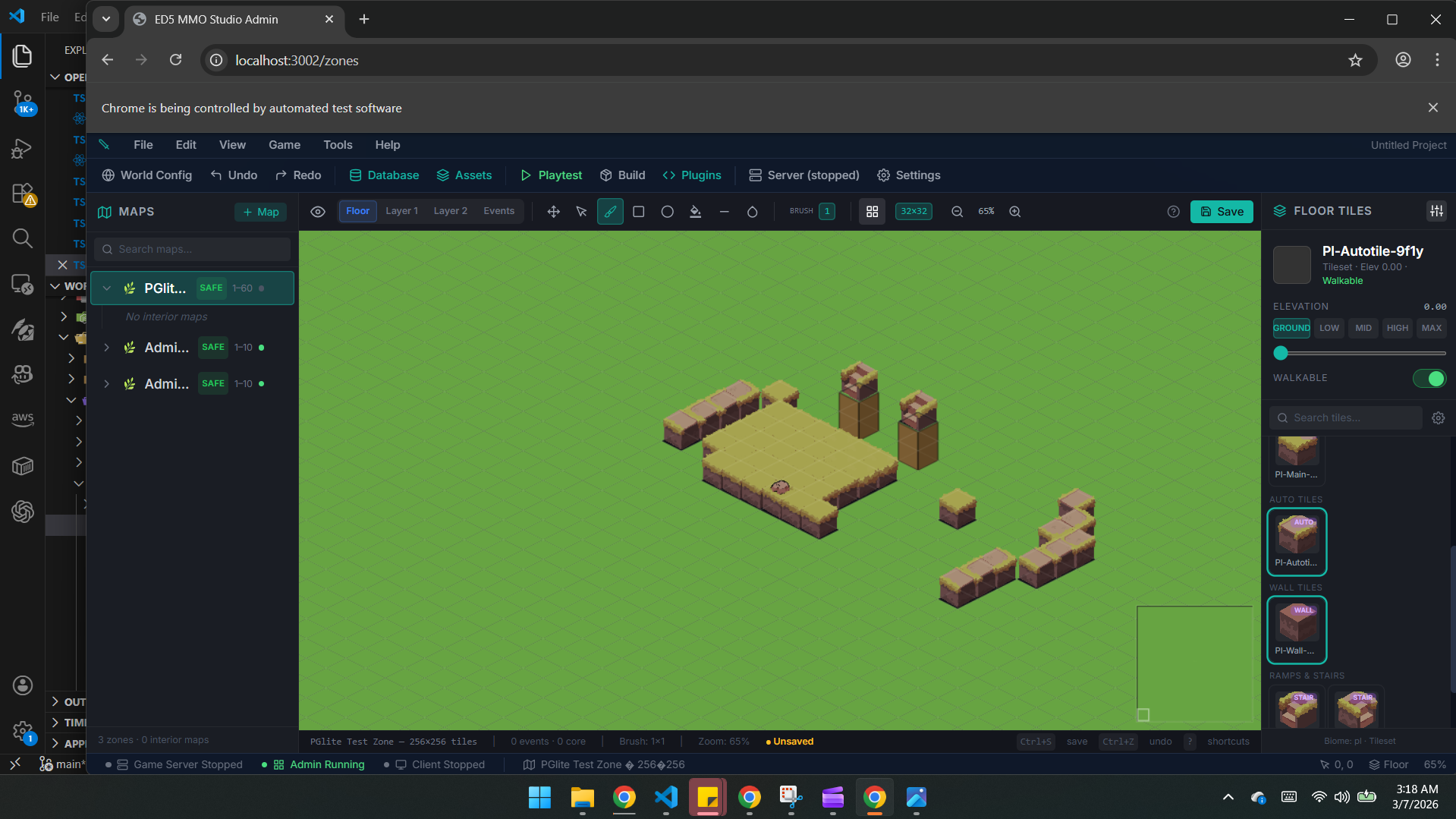Click the Search maps field
The image size is (1456, 819).
(x=193, y=249)
